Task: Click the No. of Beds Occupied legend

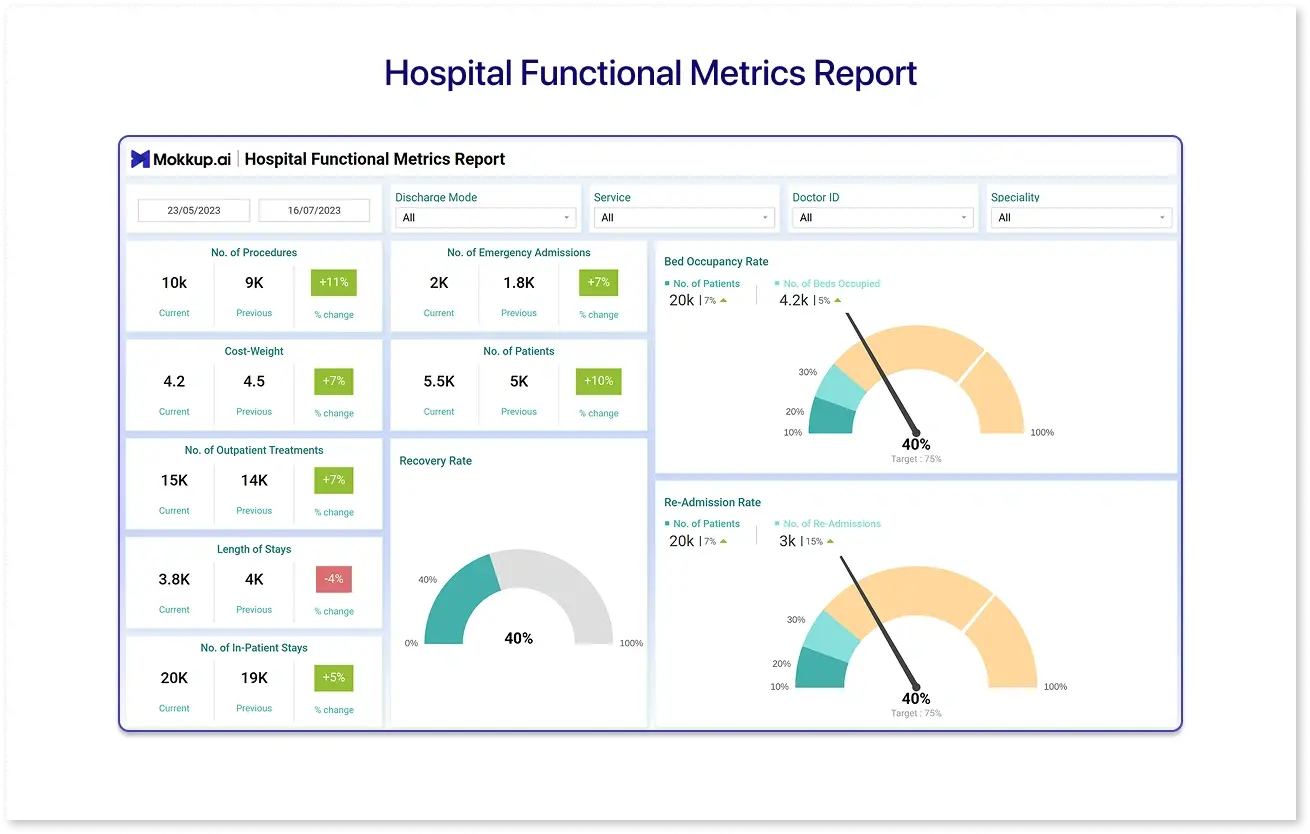Action: (831, 284)
